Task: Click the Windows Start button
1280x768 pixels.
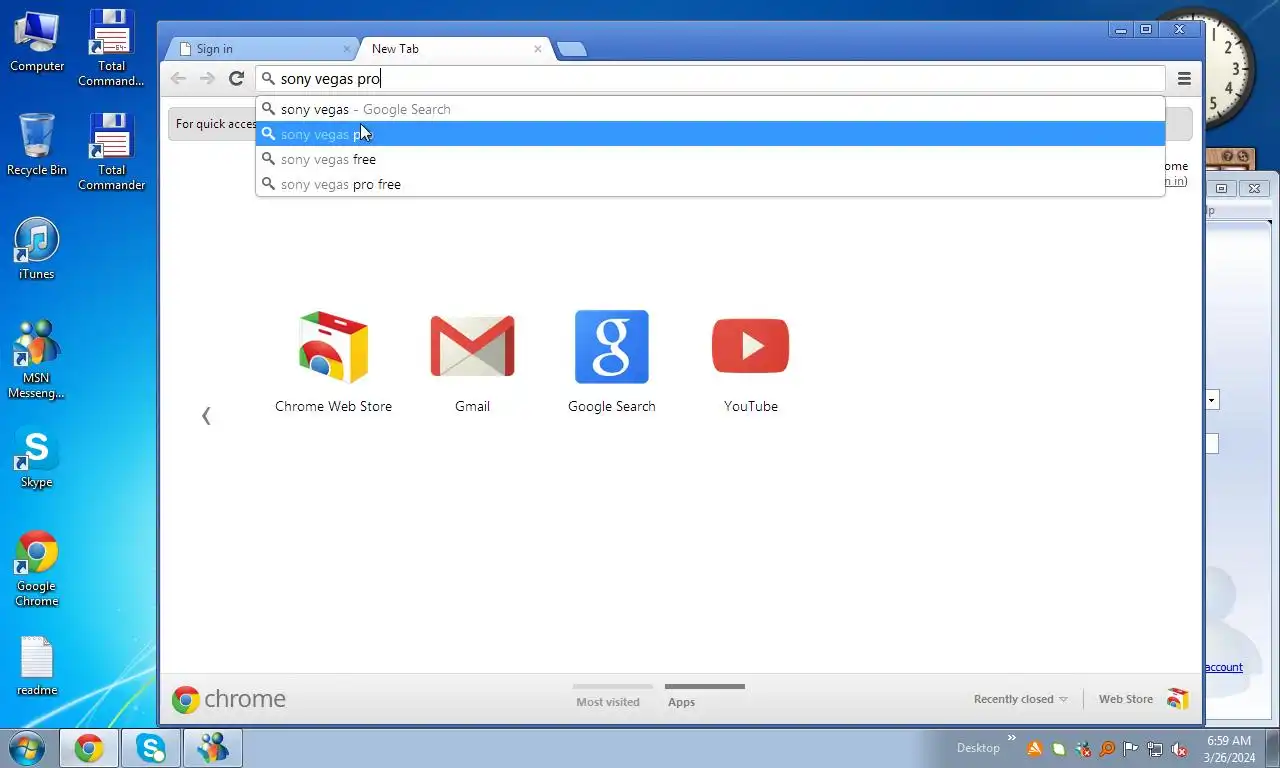Action: 27,748
